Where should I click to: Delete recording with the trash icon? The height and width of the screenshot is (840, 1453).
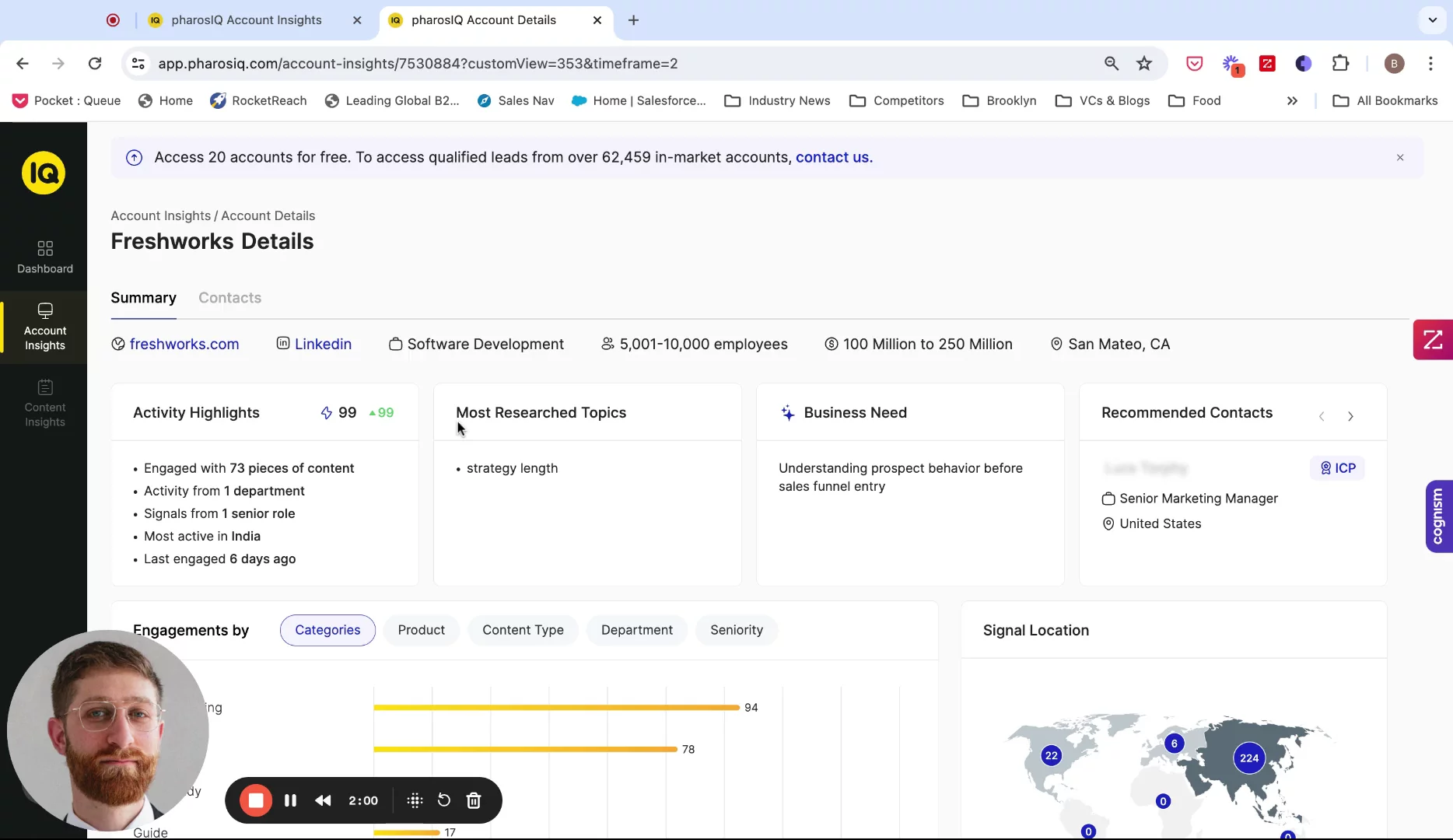474,800
